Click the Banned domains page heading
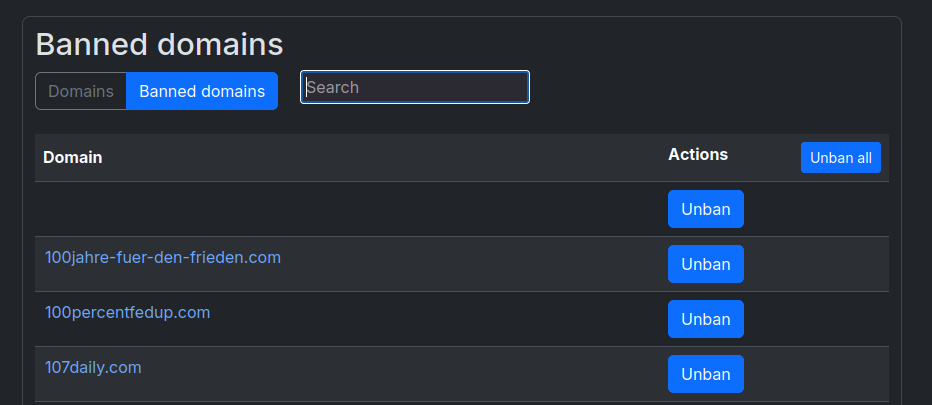Viewport: 932px width, 405px height. [x=159, y=45]
